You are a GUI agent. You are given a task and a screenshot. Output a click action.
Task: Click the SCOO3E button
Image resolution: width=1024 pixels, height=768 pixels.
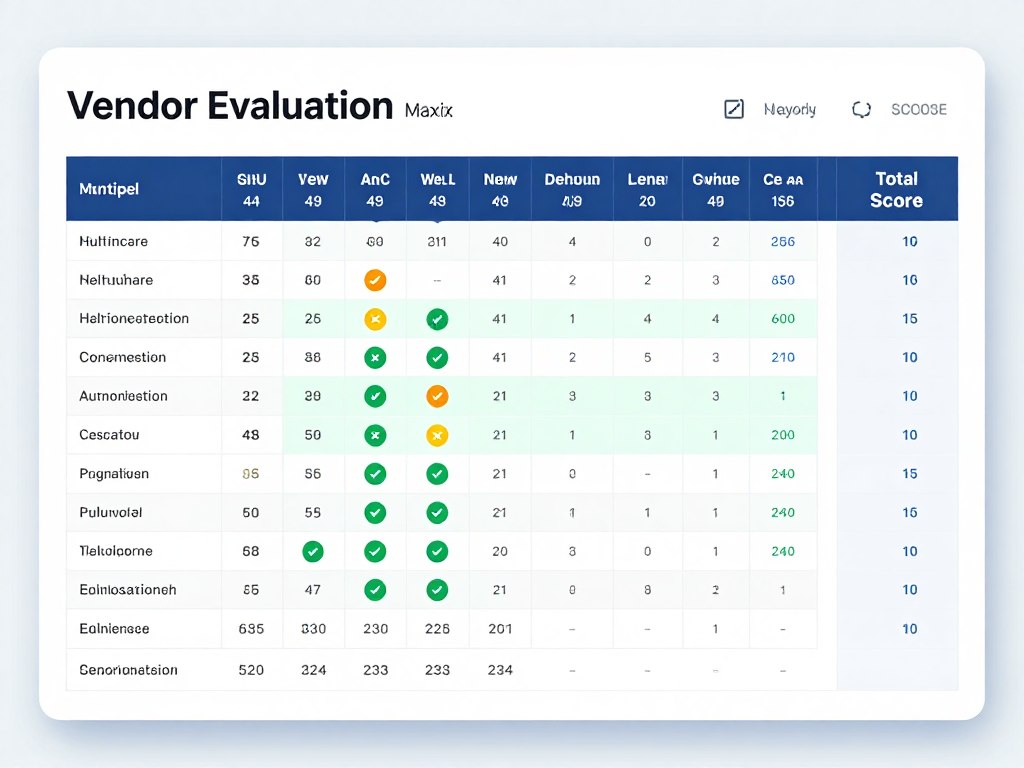pos(919,110)
